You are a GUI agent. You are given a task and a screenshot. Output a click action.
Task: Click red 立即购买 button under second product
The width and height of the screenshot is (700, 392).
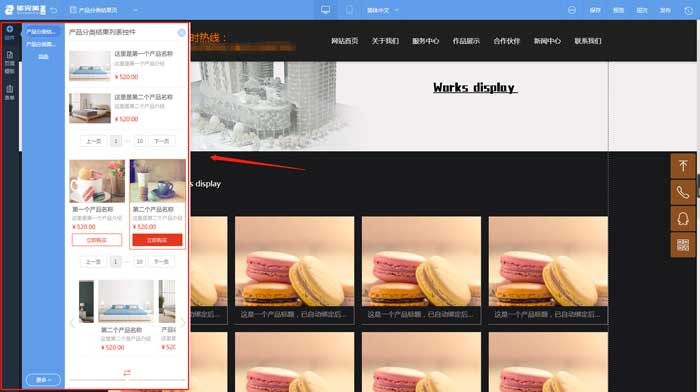157,240
